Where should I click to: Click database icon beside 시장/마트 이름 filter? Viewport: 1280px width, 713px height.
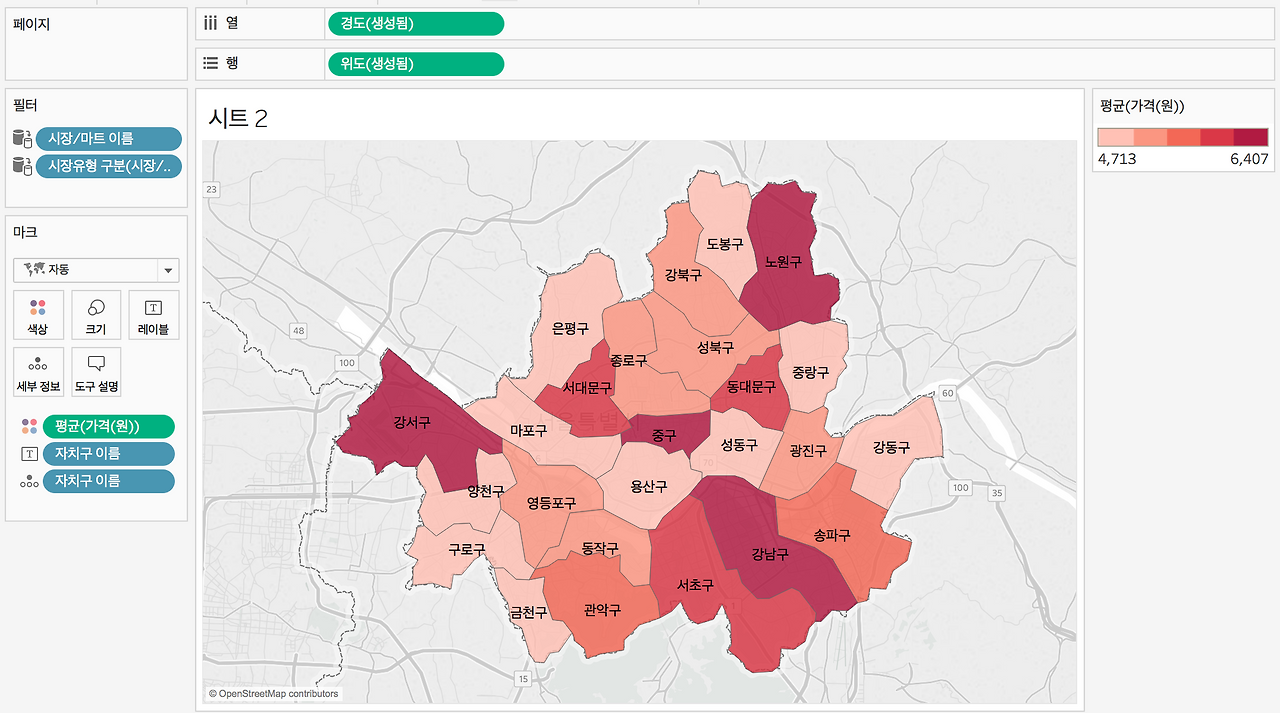click(x=22, y=139)
